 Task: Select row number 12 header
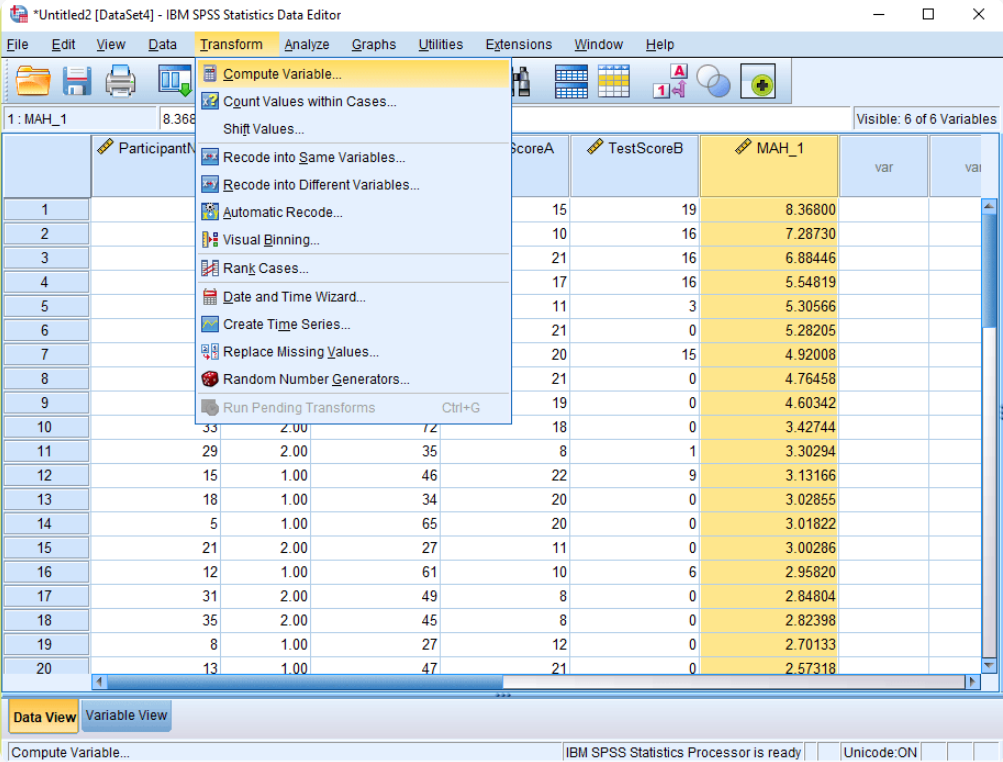click(45, 475)
